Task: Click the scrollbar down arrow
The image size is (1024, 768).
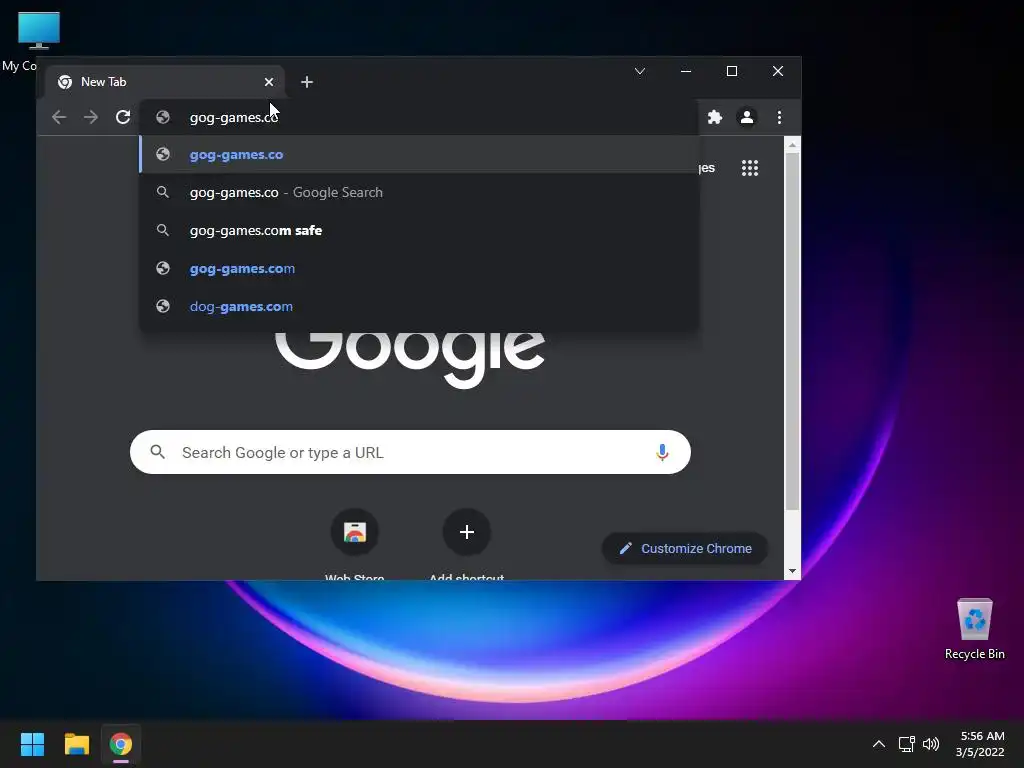Action: pyautogui.click(x=792, y=571)
